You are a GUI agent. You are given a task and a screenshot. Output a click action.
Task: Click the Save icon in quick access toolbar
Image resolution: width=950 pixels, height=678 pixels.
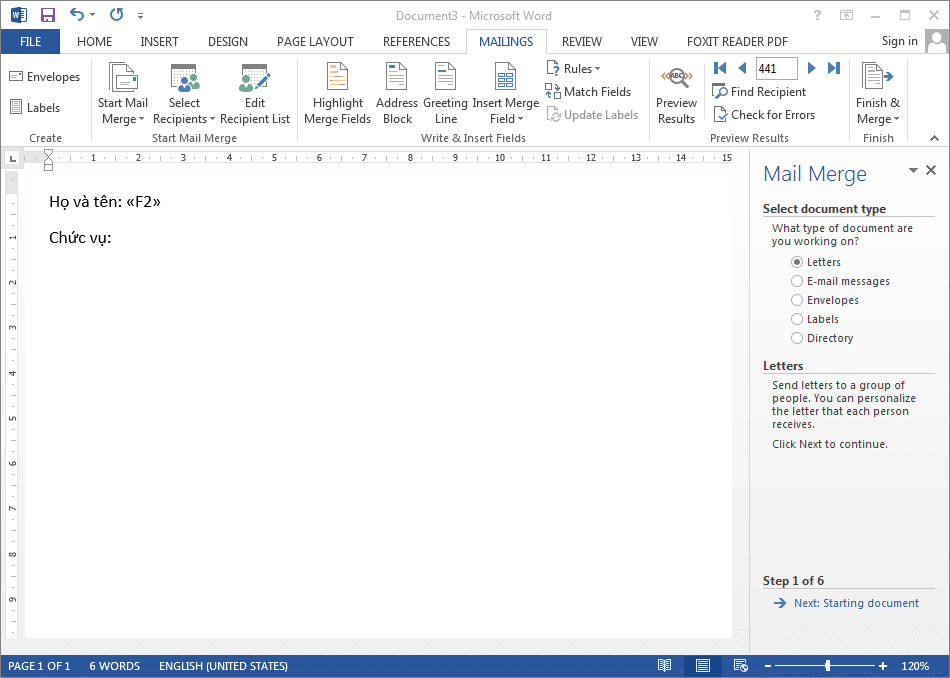[47, 15]
